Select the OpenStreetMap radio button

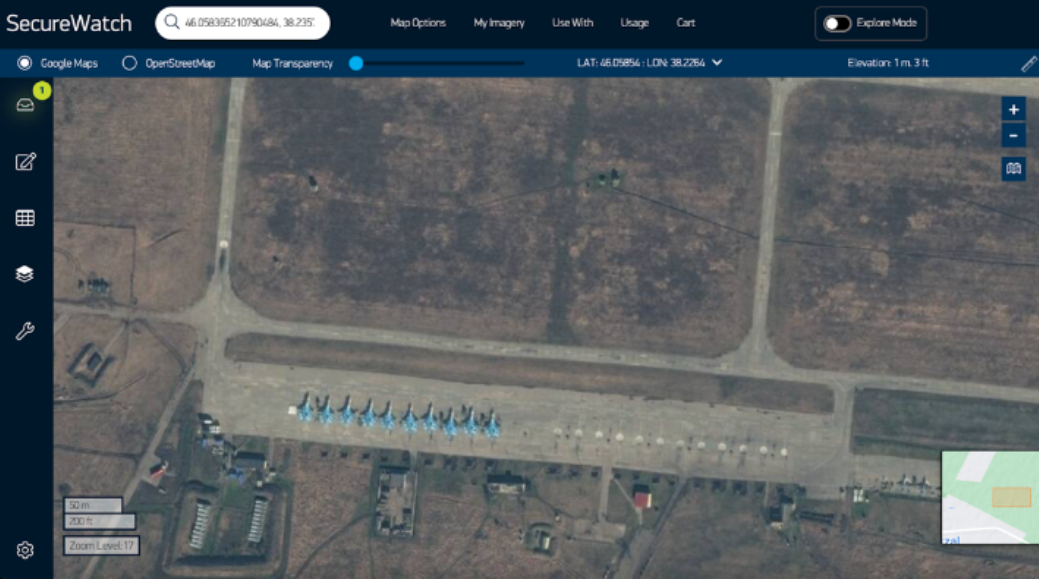pyautogui.click(x=129, y=63)
